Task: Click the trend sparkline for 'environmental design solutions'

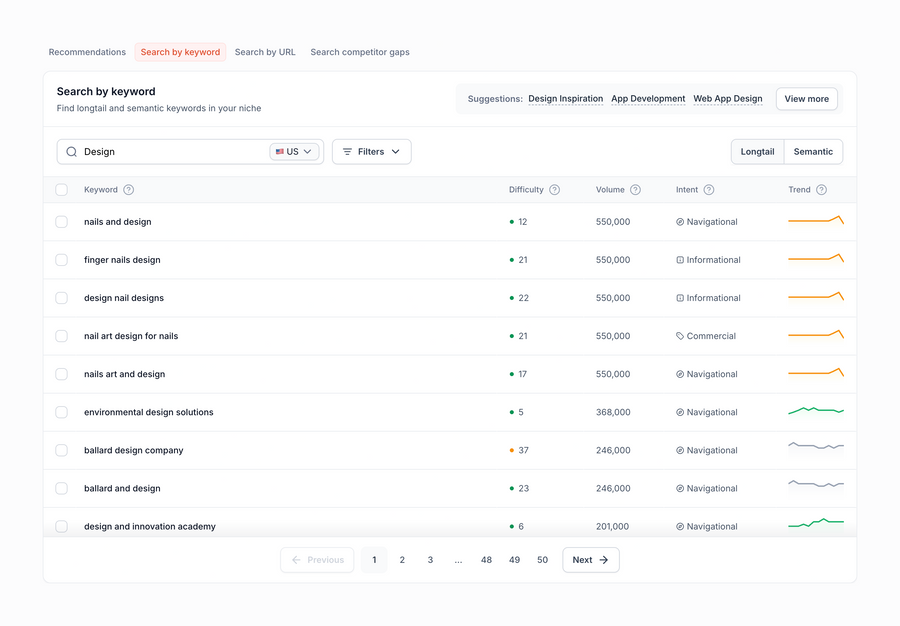Action: 816,411
